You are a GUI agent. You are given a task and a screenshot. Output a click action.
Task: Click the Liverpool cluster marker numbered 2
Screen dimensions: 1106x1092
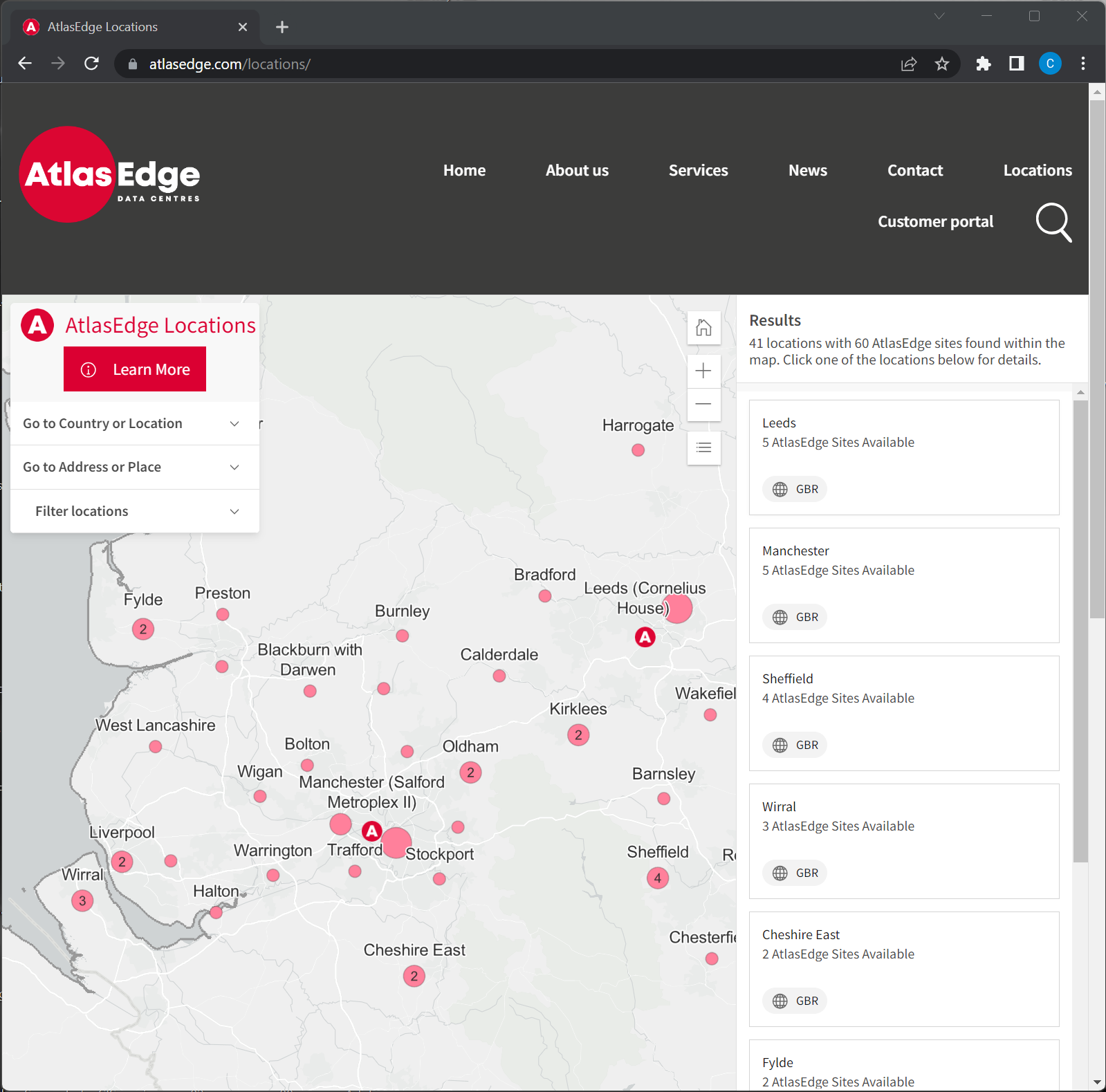pyautogui.click(x=122, y=862)
